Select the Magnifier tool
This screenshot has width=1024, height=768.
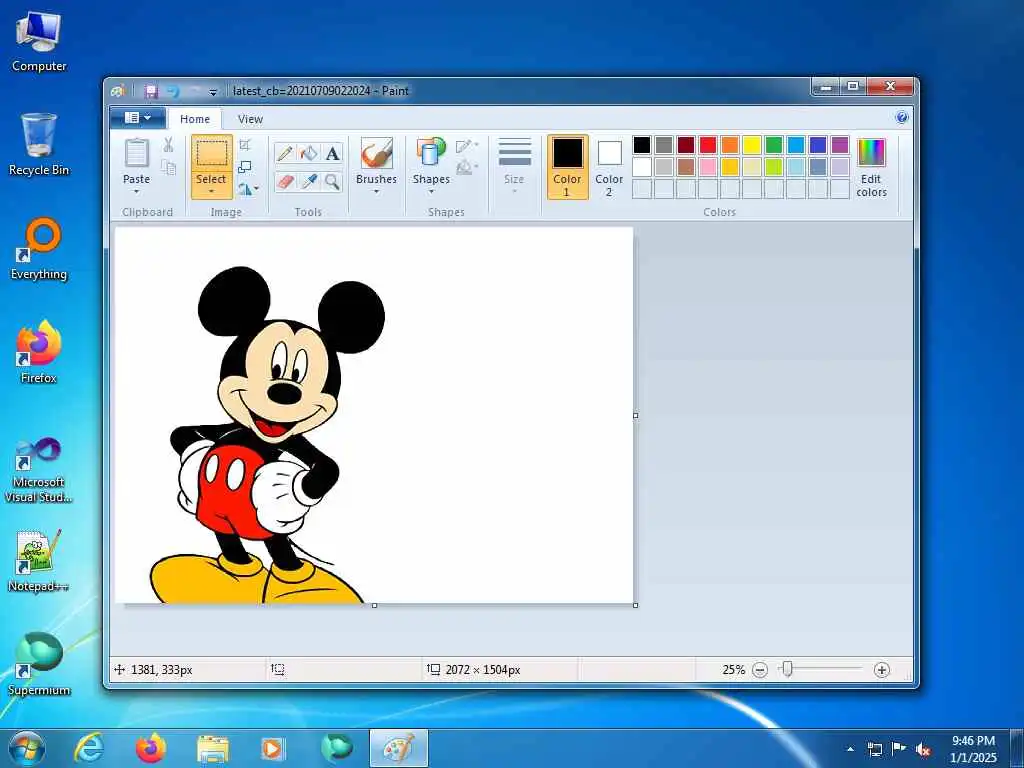point(332,181)
